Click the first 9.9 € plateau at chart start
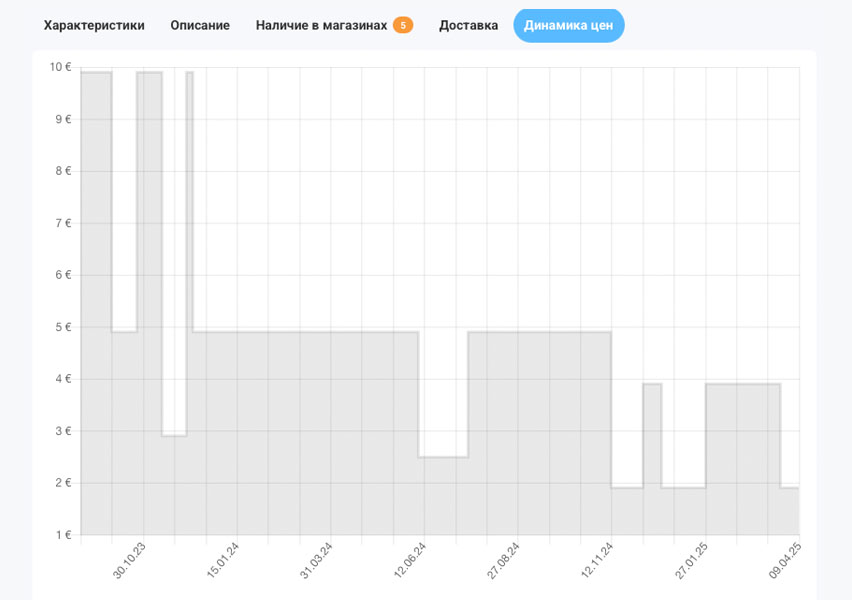Image resolution: width=852 pixels, height=600 pixels. pyautogui.click(x=96, y=300)
